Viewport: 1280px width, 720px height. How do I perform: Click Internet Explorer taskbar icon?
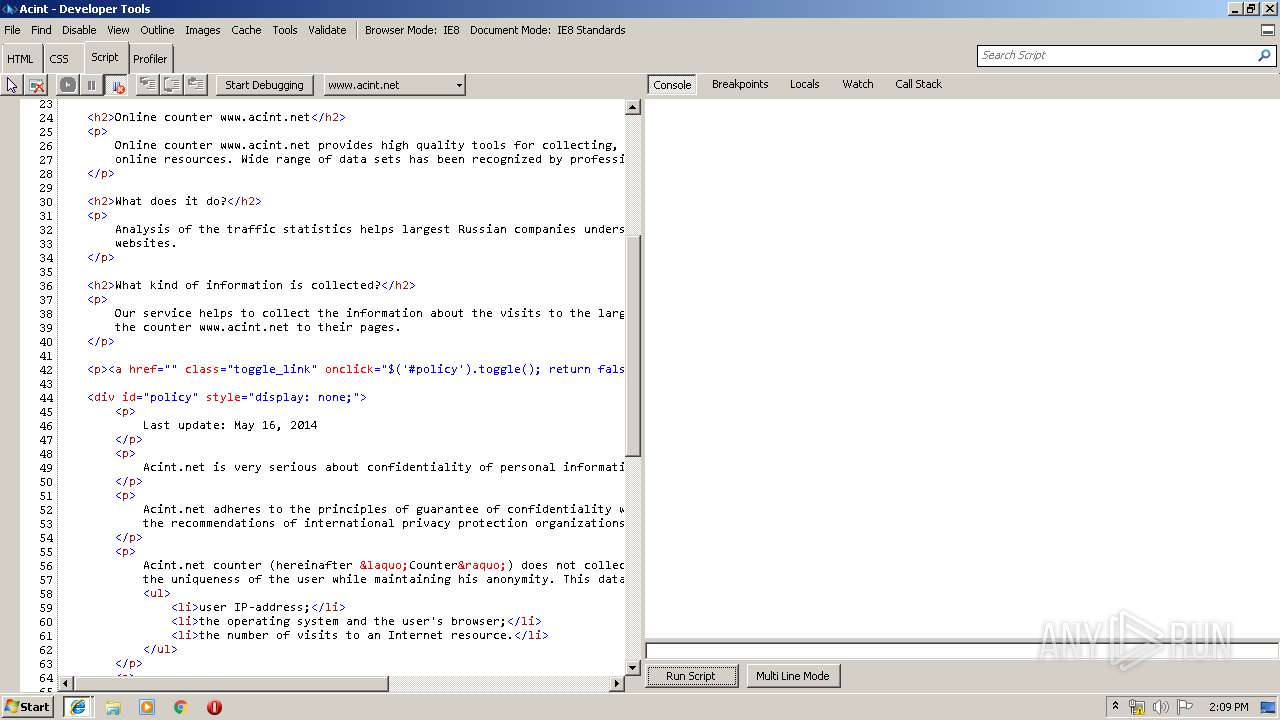click(77, 707)
